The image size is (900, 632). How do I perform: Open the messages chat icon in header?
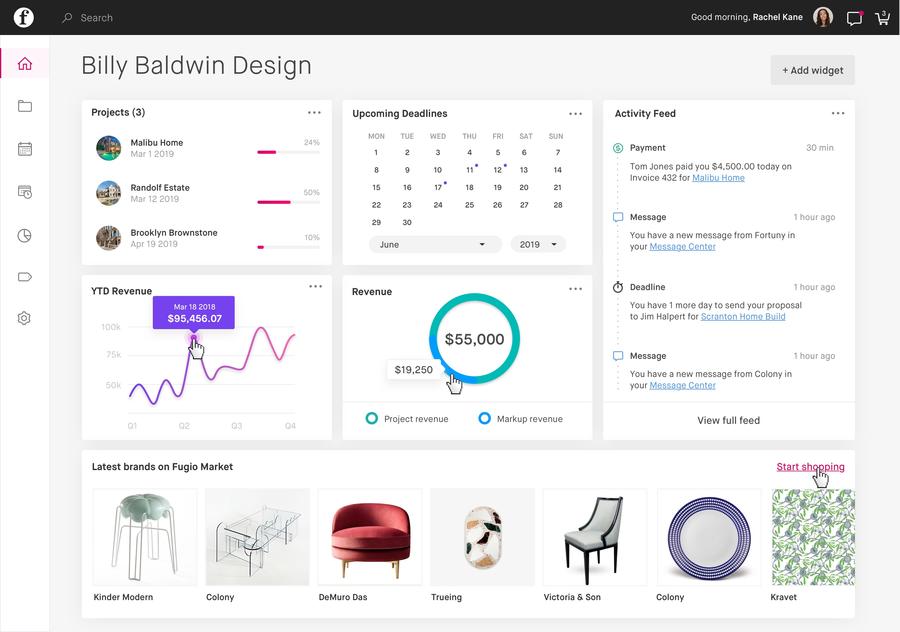point(854,18)
